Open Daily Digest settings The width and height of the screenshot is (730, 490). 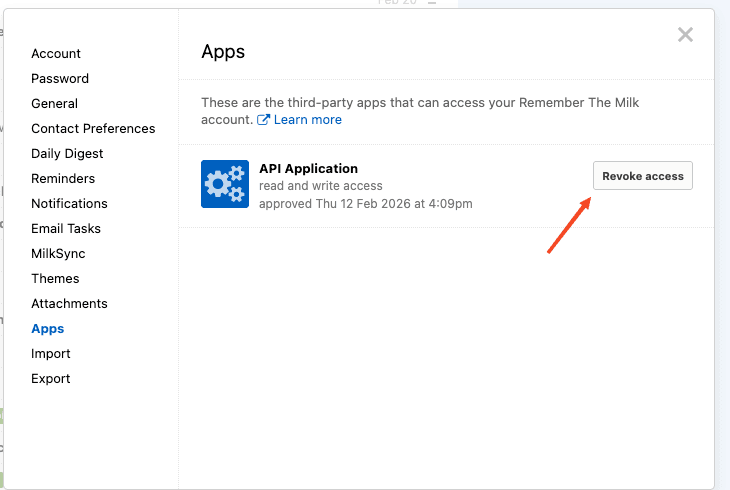point(67,154)
